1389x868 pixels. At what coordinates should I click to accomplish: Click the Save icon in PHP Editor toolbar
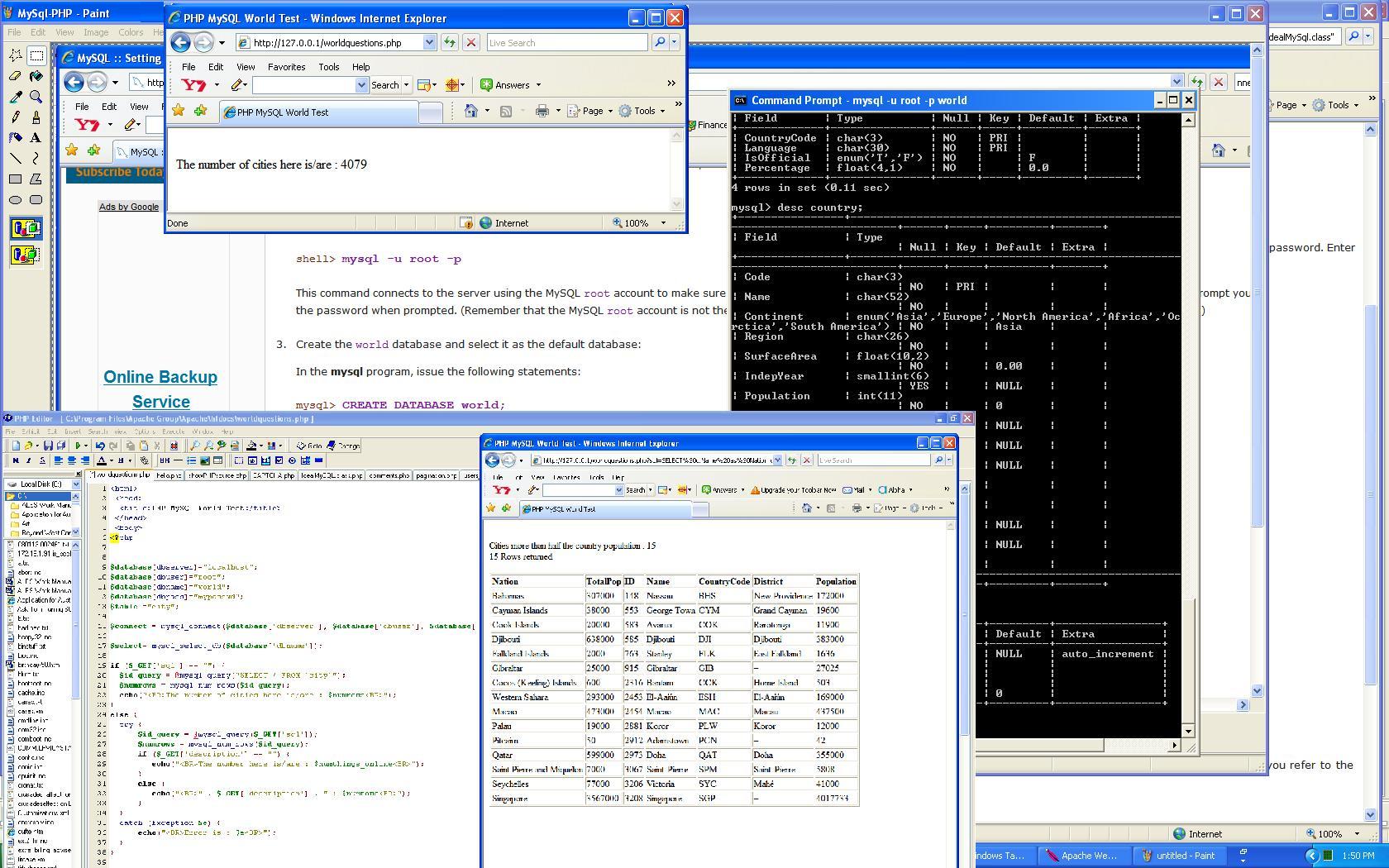coord(48,446)
